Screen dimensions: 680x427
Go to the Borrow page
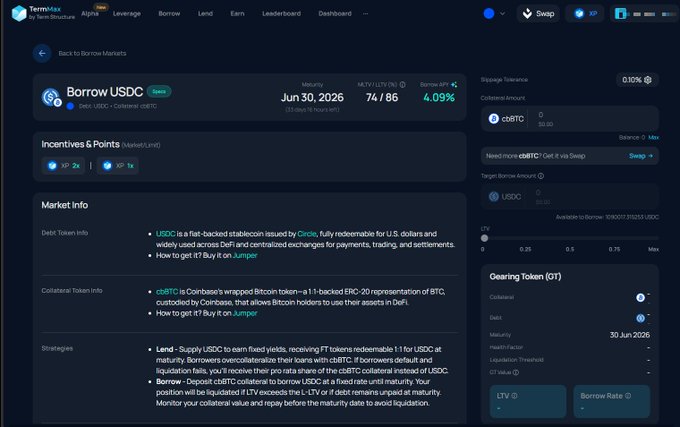(169, 13)
